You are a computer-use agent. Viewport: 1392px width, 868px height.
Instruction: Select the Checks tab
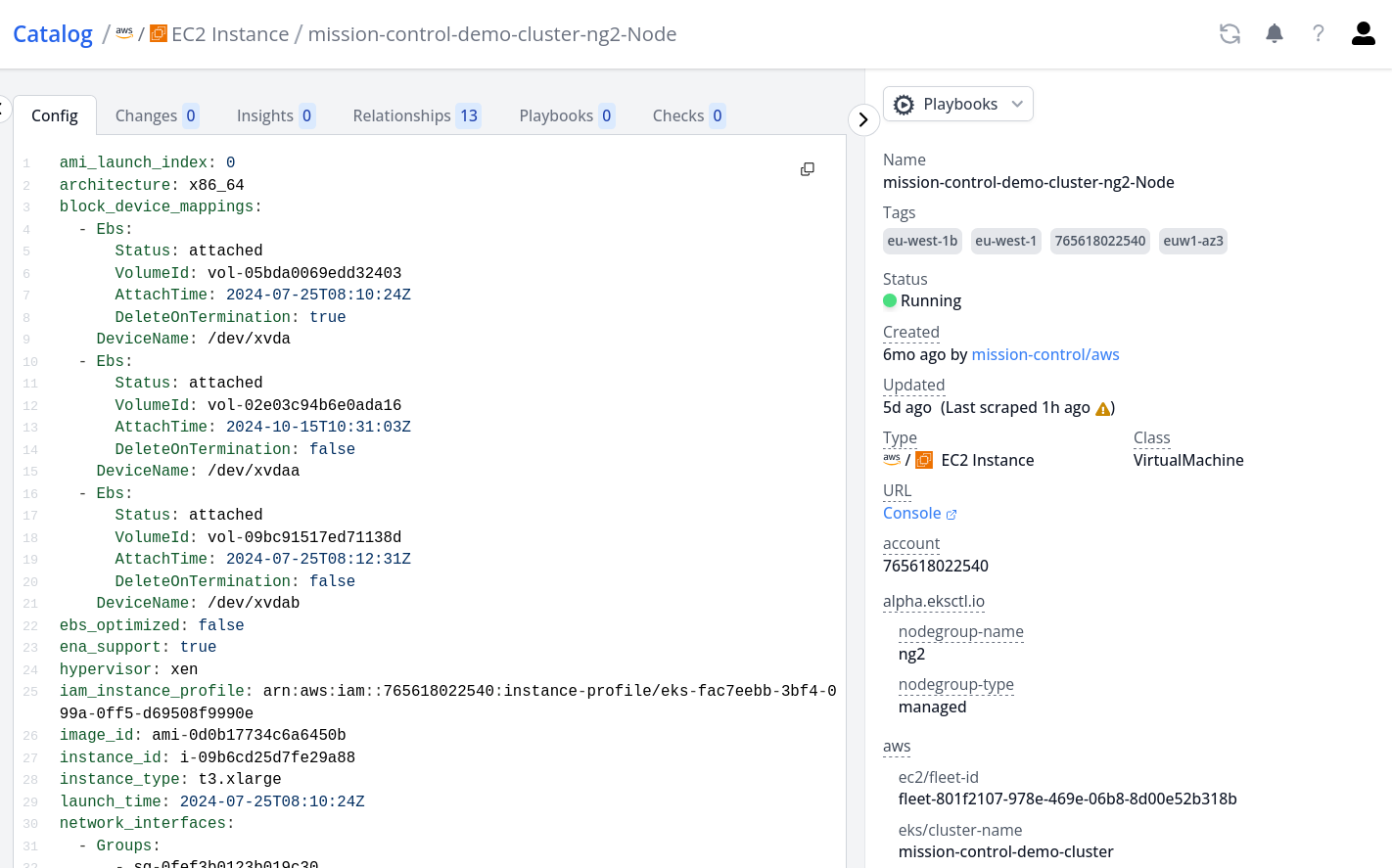tap(688, 115)
